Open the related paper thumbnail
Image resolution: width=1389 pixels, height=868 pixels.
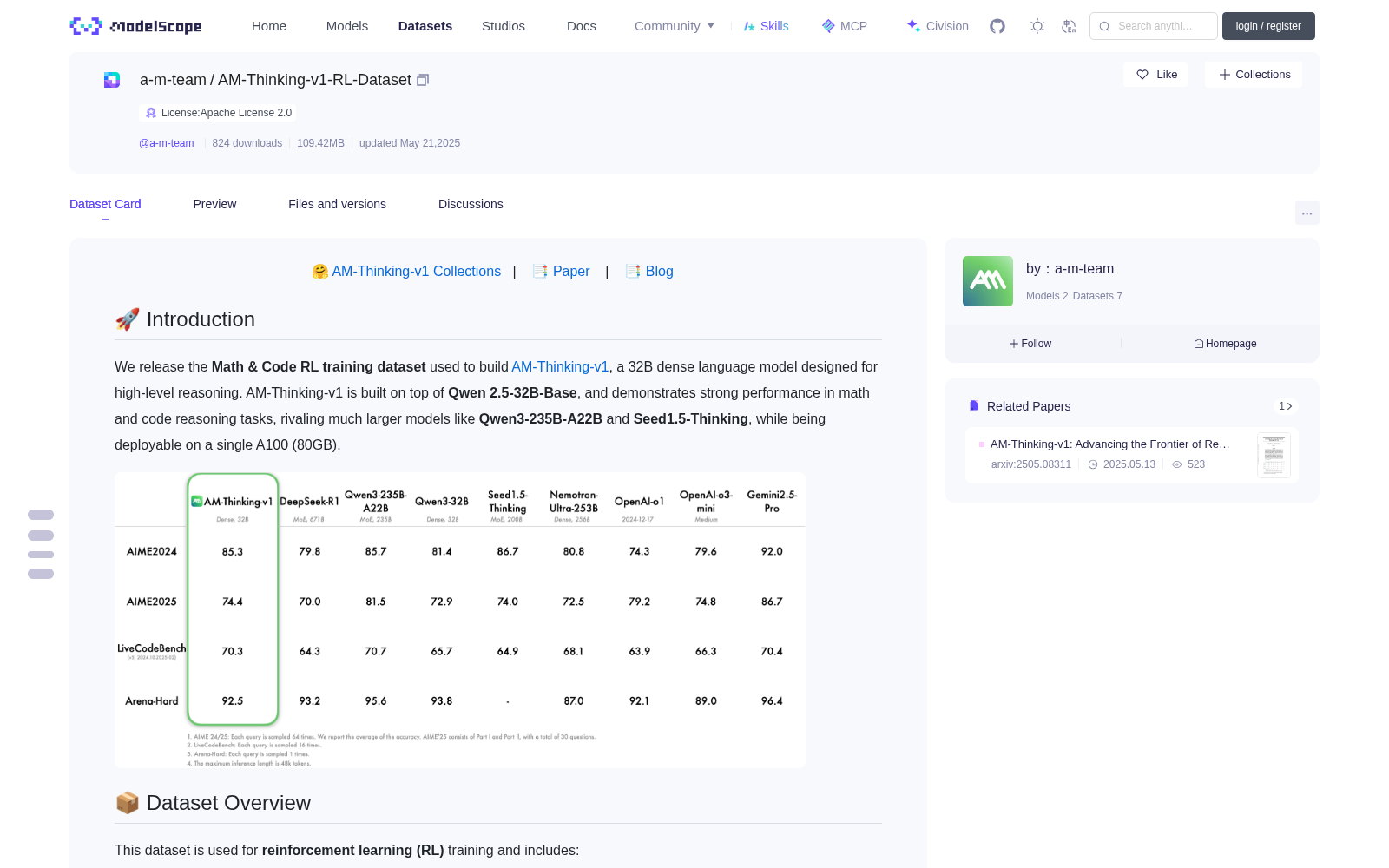(1274, 455)
